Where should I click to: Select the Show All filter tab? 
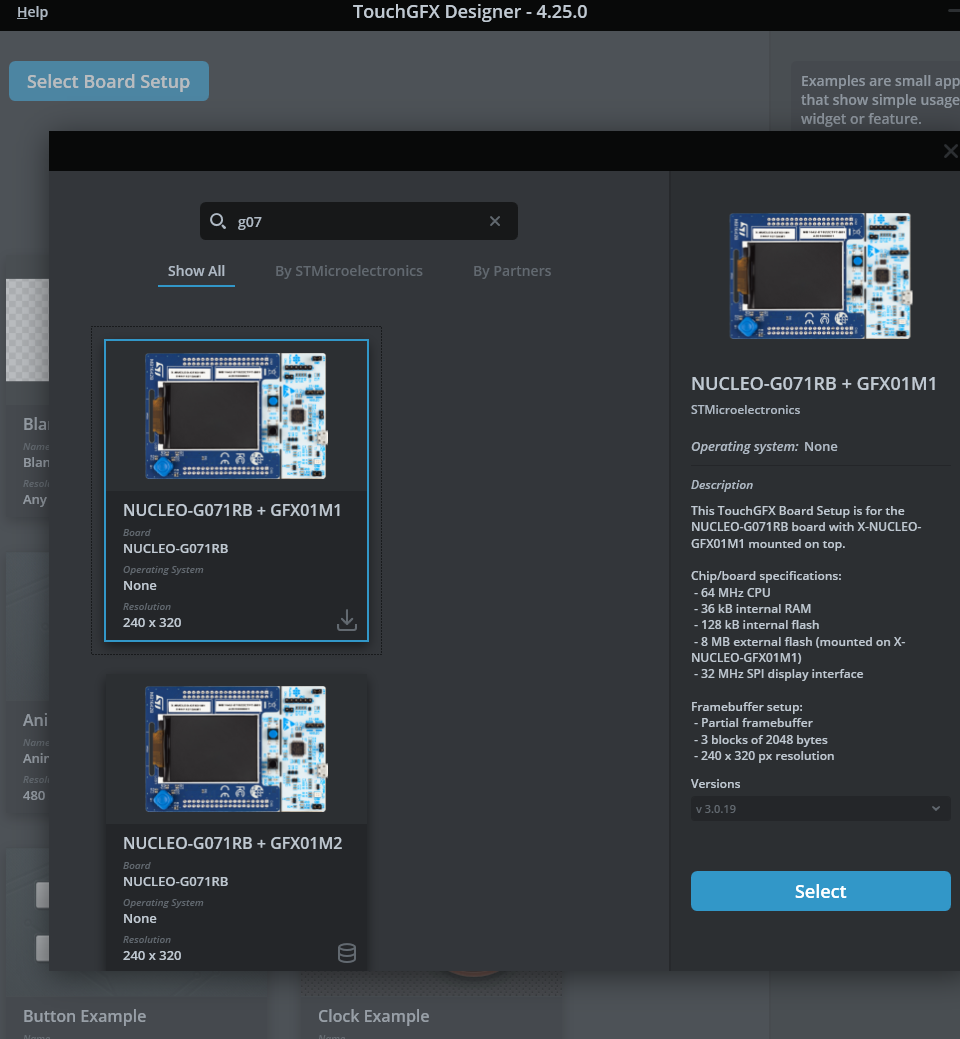coord(196,270)
